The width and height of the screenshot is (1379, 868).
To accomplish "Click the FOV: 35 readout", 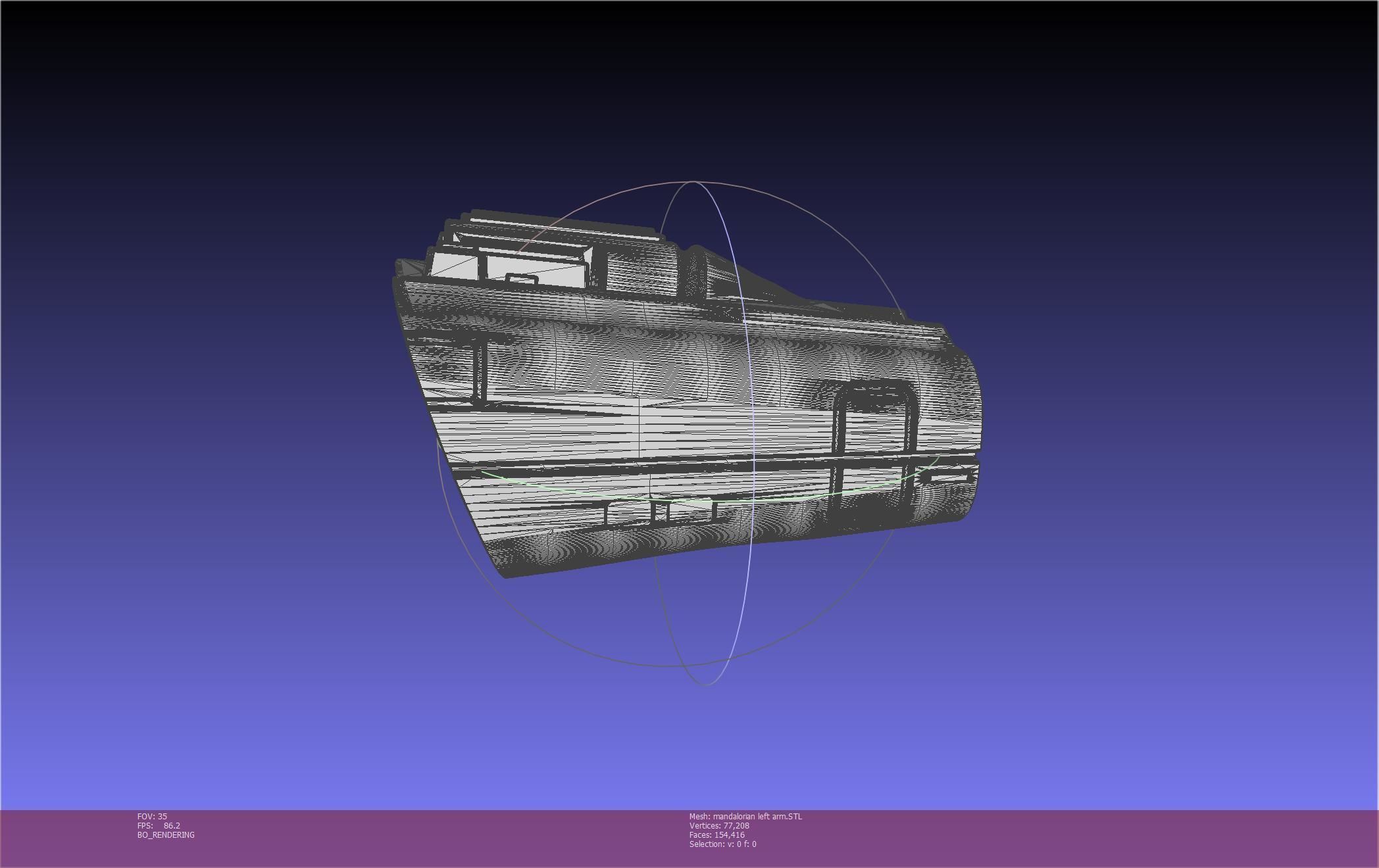I will click(152, 816).
